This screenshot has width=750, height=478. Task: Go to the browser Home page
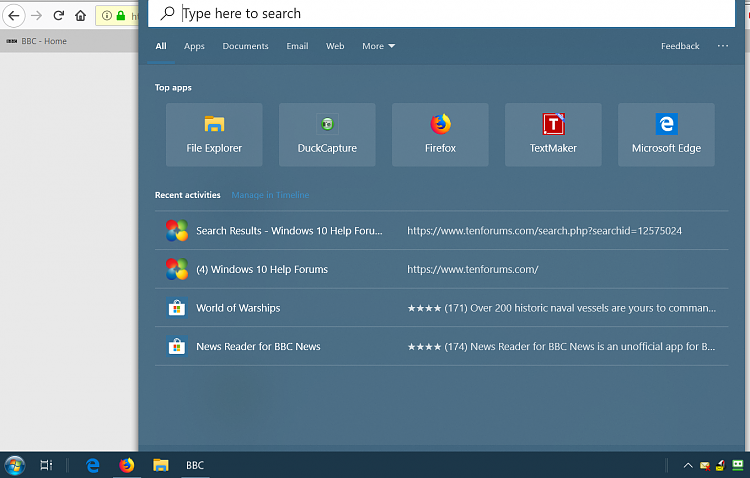(80, 16)
